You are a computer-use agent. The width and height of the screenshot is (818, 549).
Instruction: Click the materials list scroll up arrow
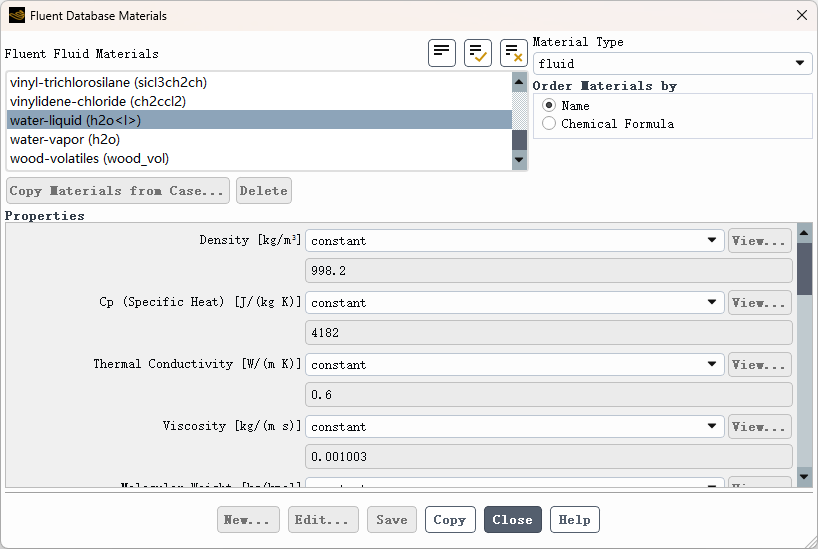[519, 82]
